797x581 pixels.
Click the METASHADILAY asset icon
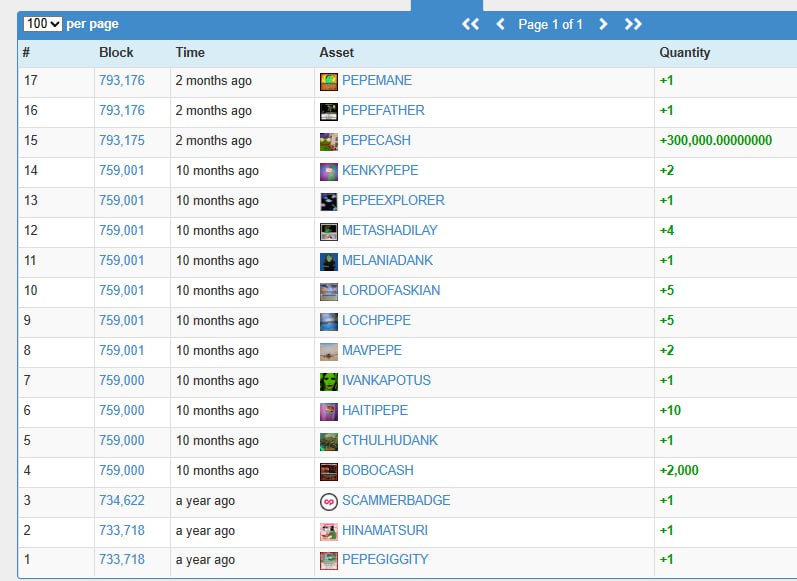click(329, 232)
